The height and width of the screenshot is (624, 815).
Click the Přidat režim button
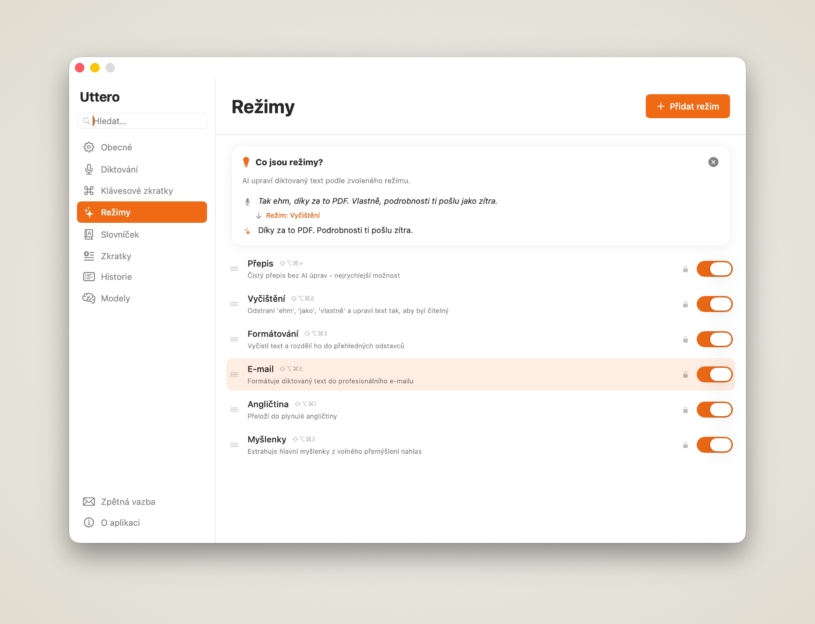[x=688, y=106]
